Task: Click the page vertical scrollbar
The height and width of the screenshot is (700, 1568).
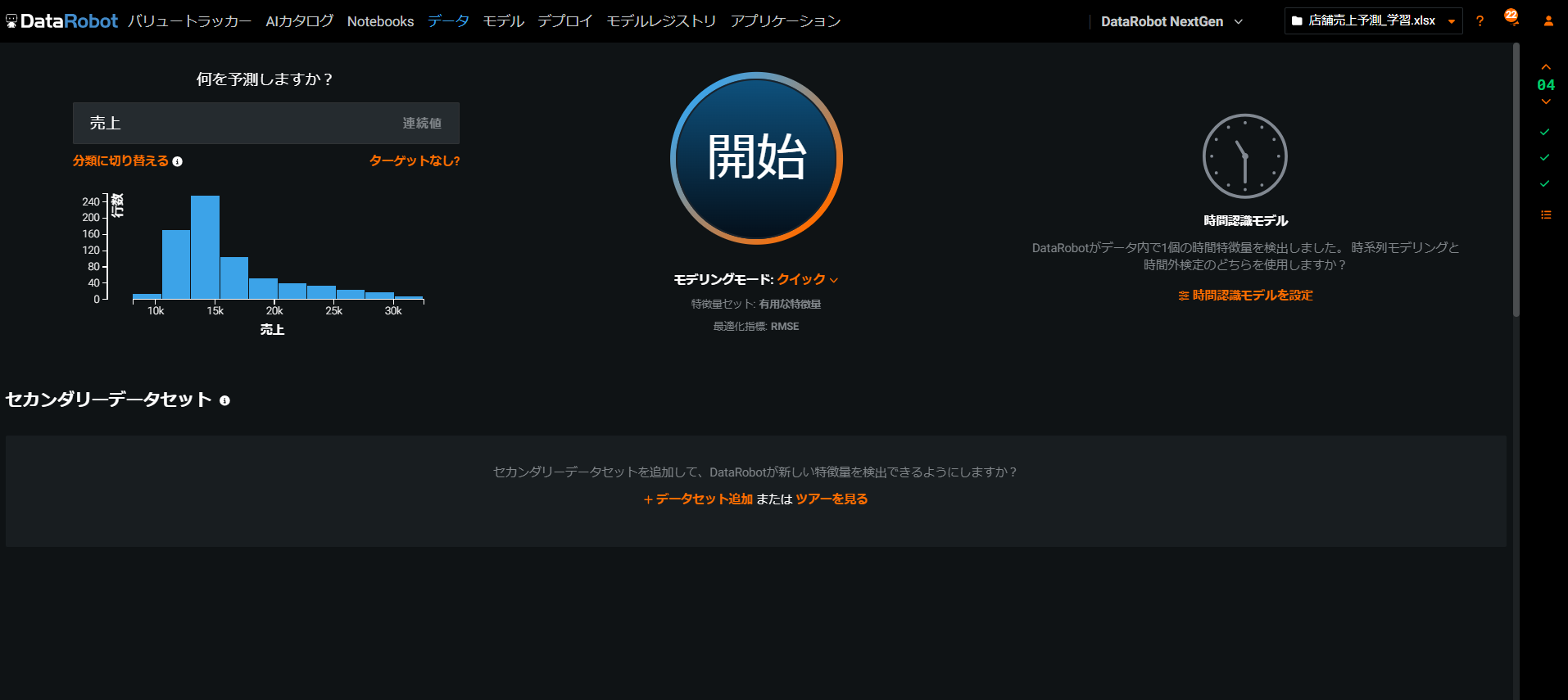Action: point(1516,180)
